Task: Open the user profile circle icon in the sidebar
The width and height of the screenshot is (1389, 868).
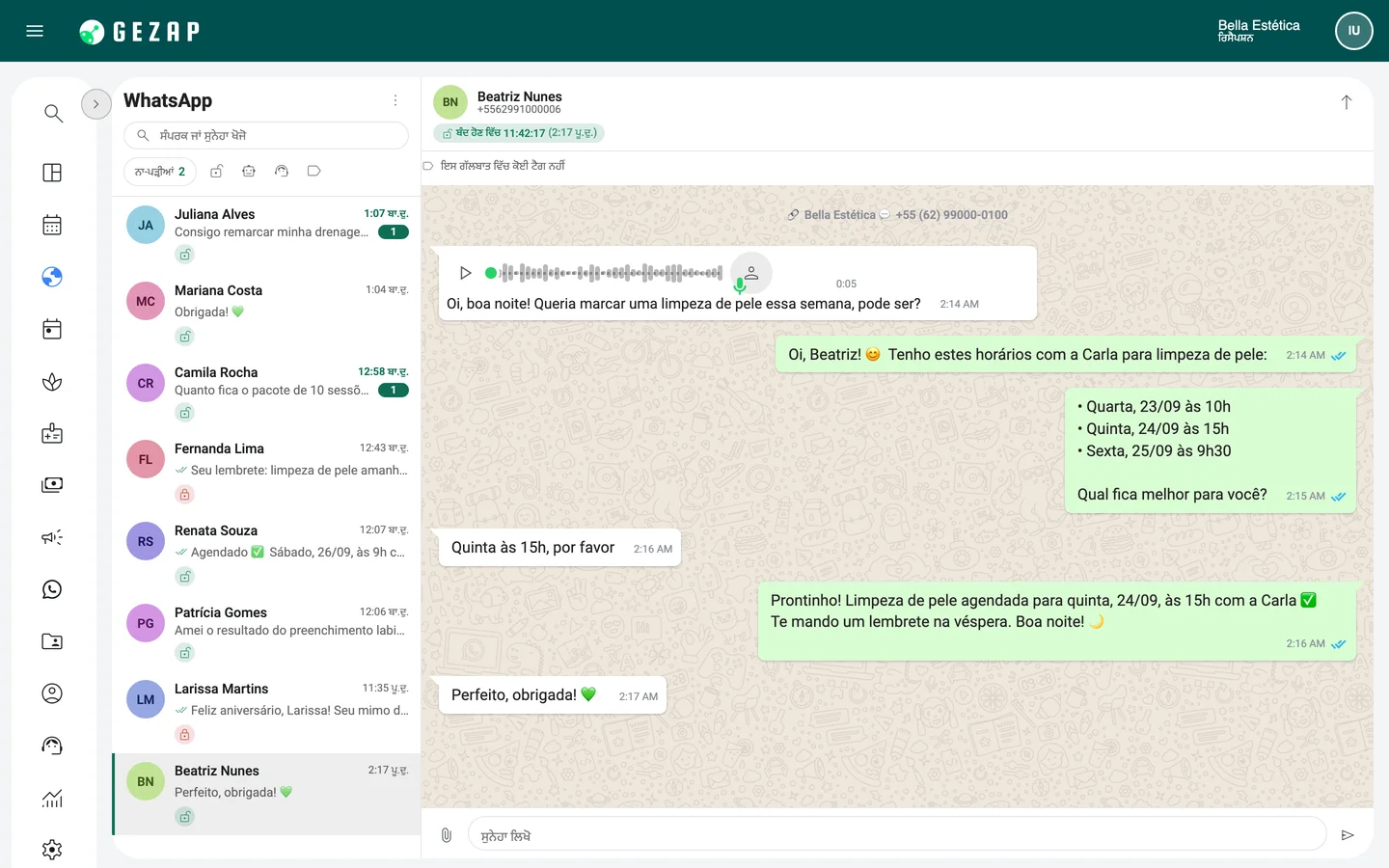Action: click(52, 693)
